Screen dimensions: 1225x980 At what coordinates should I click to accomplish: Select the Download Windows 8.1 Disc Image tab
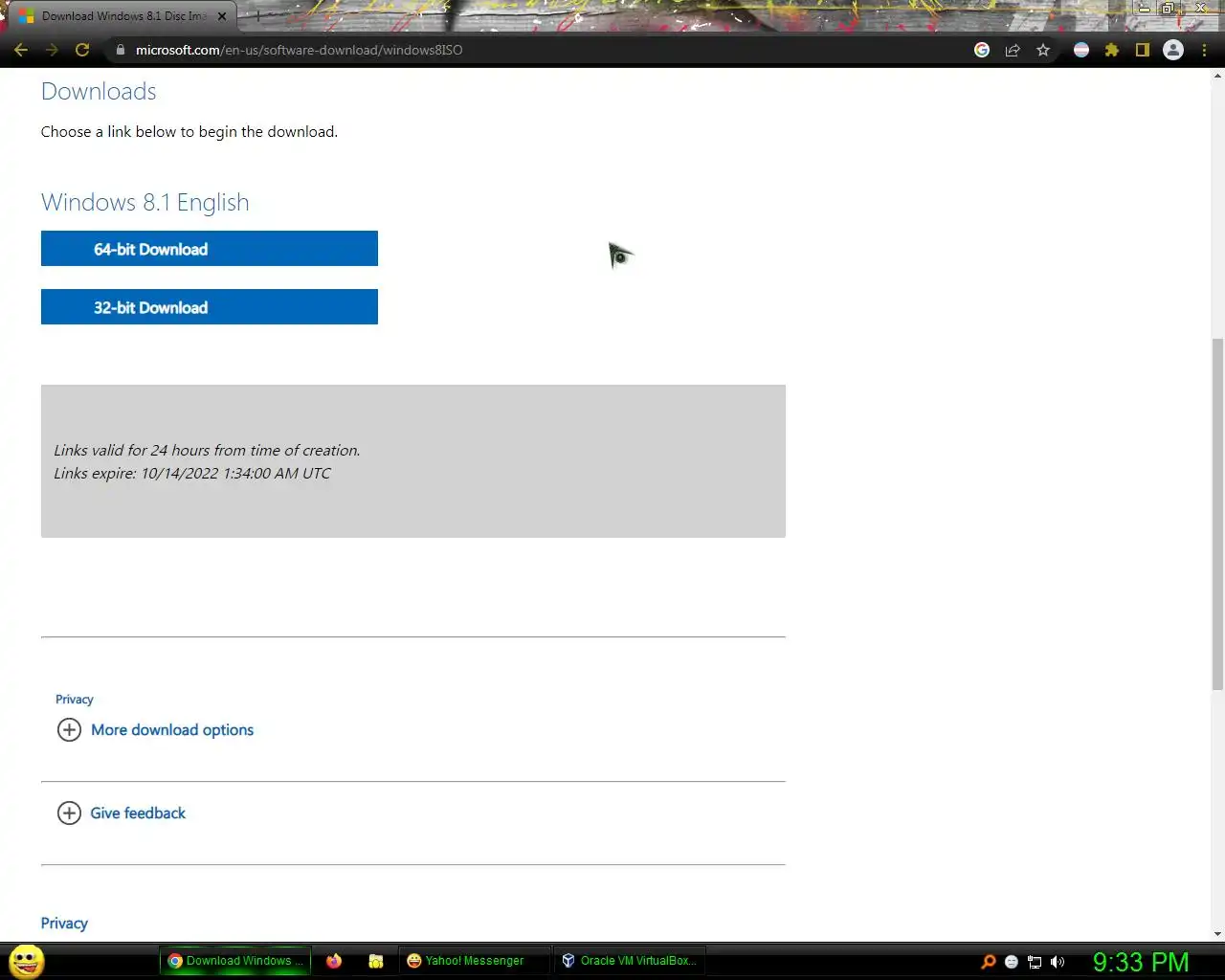coord(122,16)
